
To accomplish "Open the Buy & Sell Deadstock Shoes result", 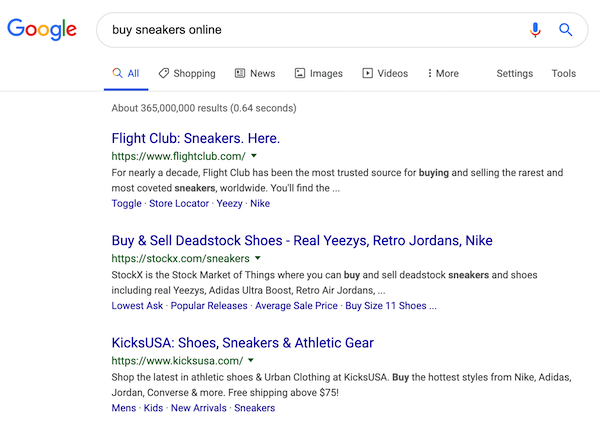I will (302, 240).
